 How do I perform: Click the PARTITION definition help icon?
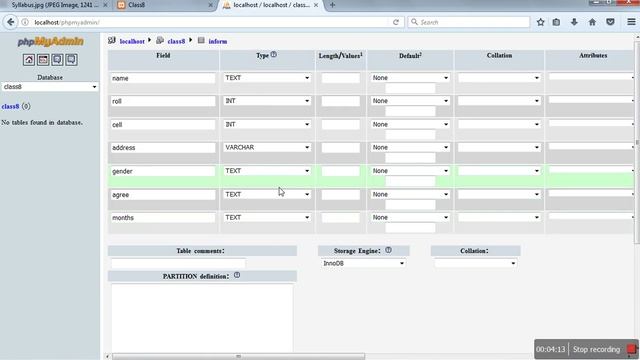click(x=237, y=275)
